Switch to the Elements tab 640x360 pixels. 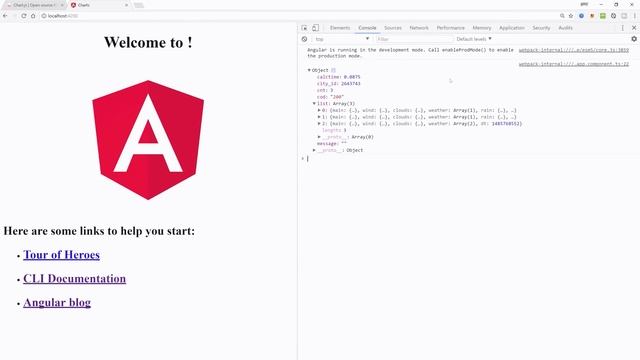coord(340,28)
